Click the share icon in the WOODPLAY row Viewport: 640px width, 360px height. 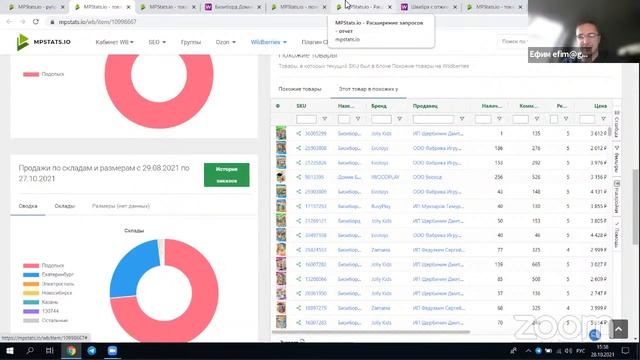[299, 177]
